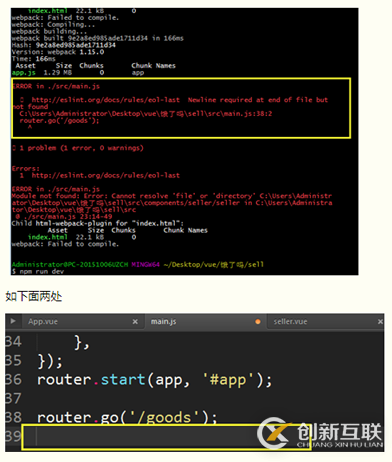Click the green app.js asset name
Viewport: 392px width, 462px height.
click(23, 73)
